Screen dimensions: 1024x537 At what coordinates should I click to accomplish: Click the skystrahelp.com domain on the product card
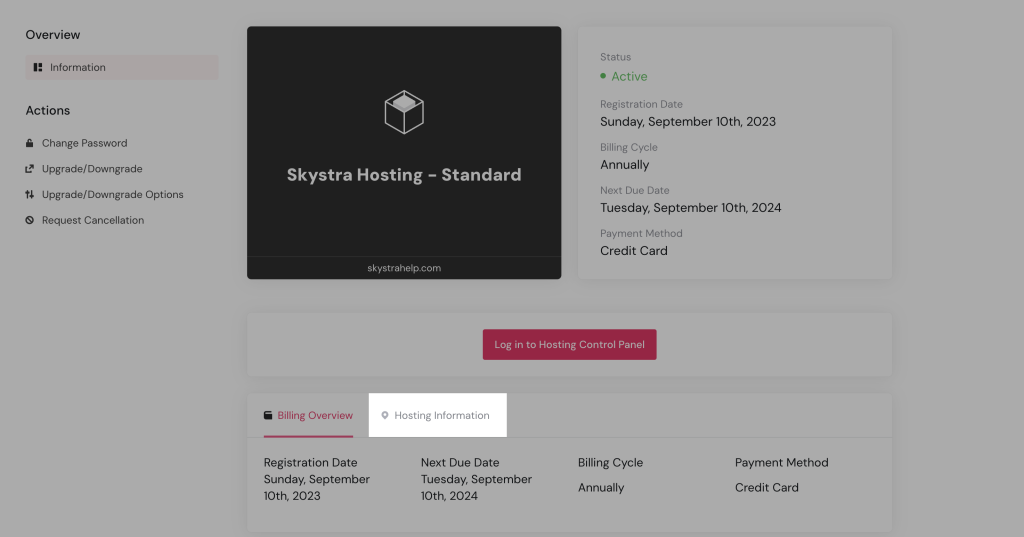[x=404, y=268]
